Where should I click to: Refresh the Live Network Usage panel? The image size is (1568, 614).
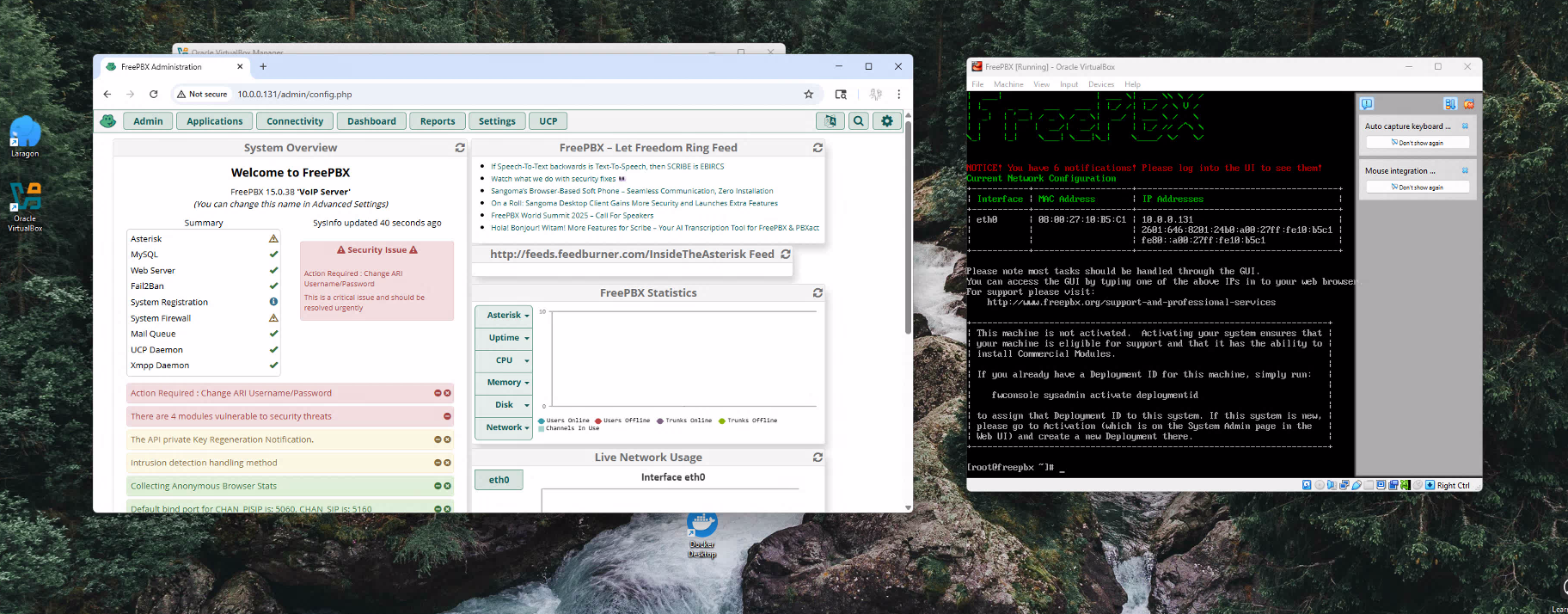(818, 457)
